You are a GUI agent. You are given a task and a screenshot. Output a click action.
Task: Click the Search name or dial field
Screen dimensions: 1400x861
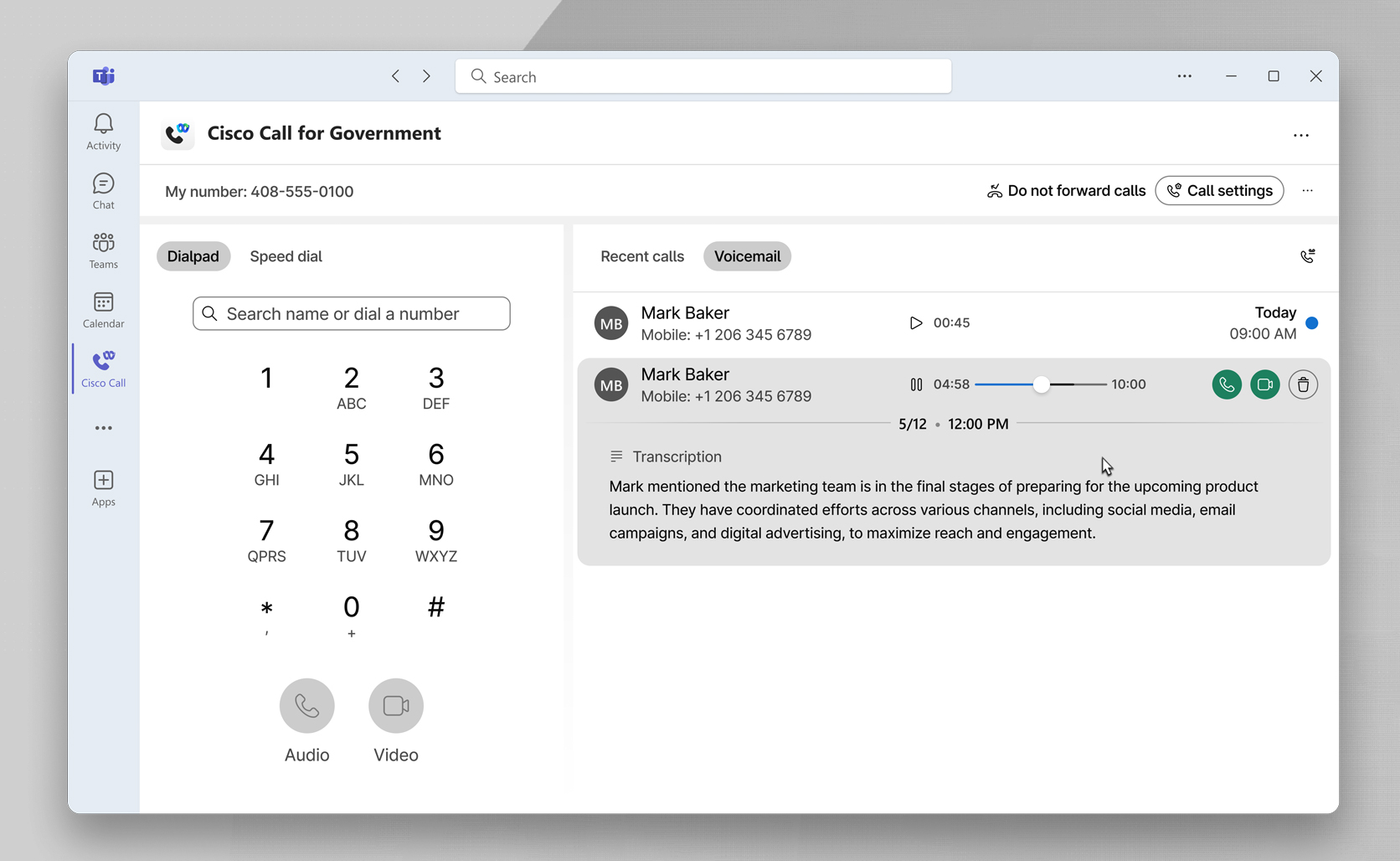click(x=352, y=314)
